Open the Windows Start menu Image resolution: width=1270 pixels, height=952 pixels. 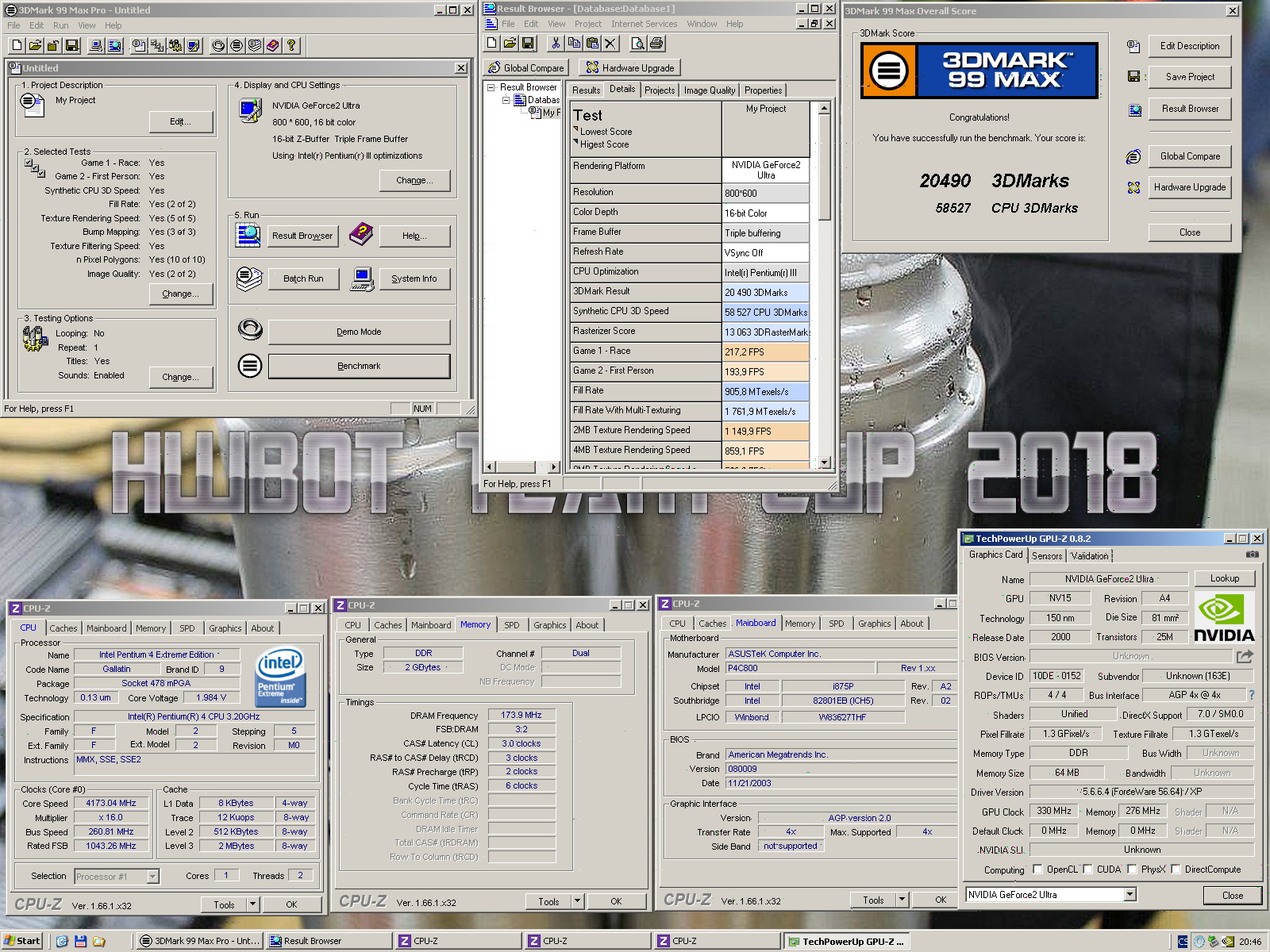coord(21,941)
